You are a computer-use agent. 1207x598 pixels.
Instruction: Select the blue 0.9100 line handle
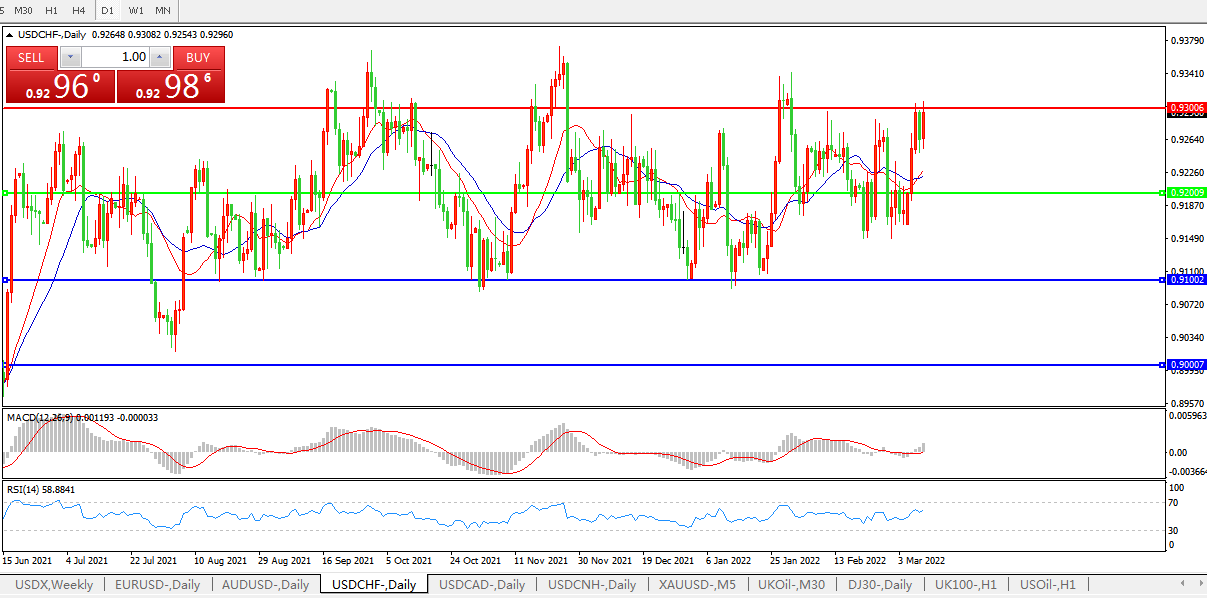pos(6,280)
